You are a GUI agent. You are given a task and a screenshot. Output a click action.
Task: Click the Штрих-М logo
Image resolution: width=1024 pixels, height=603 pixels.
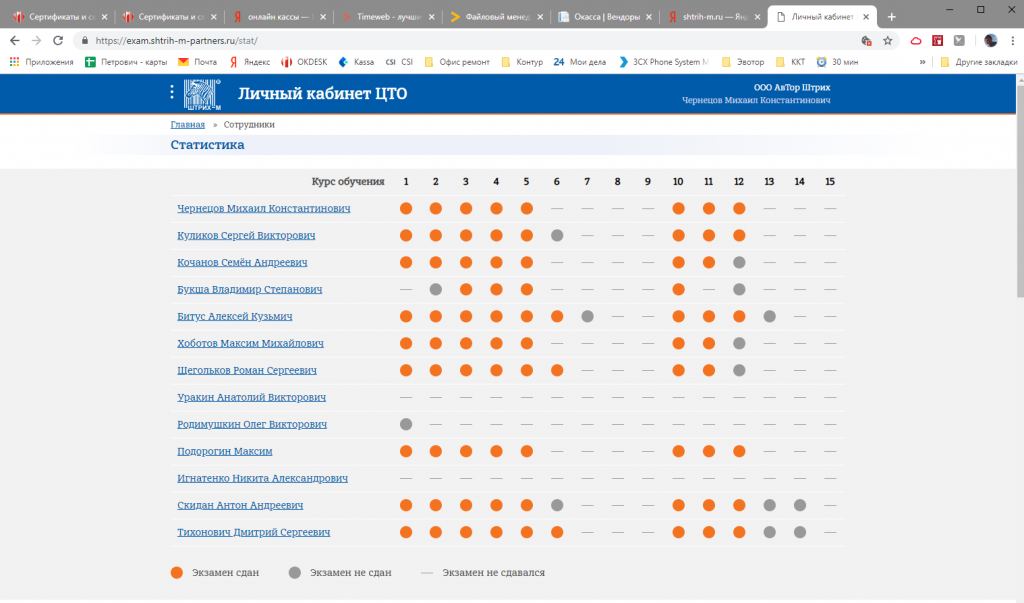tap(202, 94)
